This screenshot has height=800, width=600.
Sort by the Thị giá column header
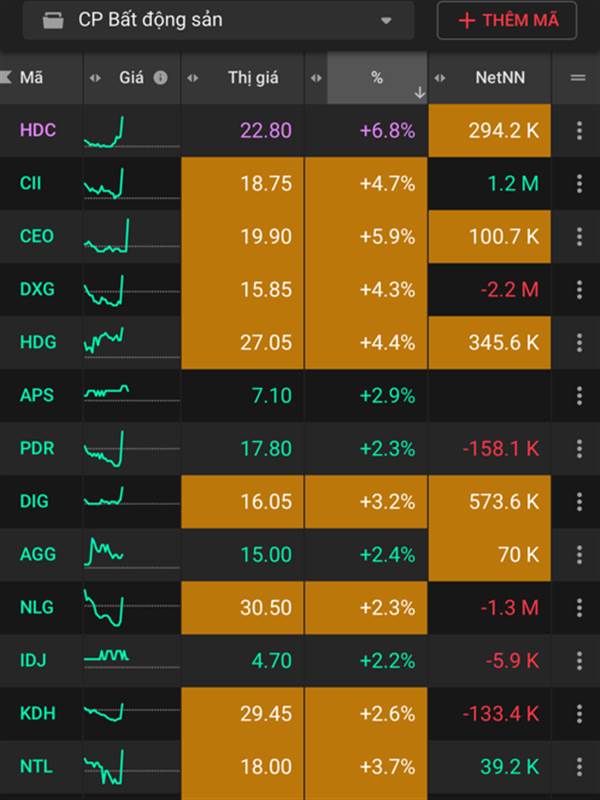(253, 78)
